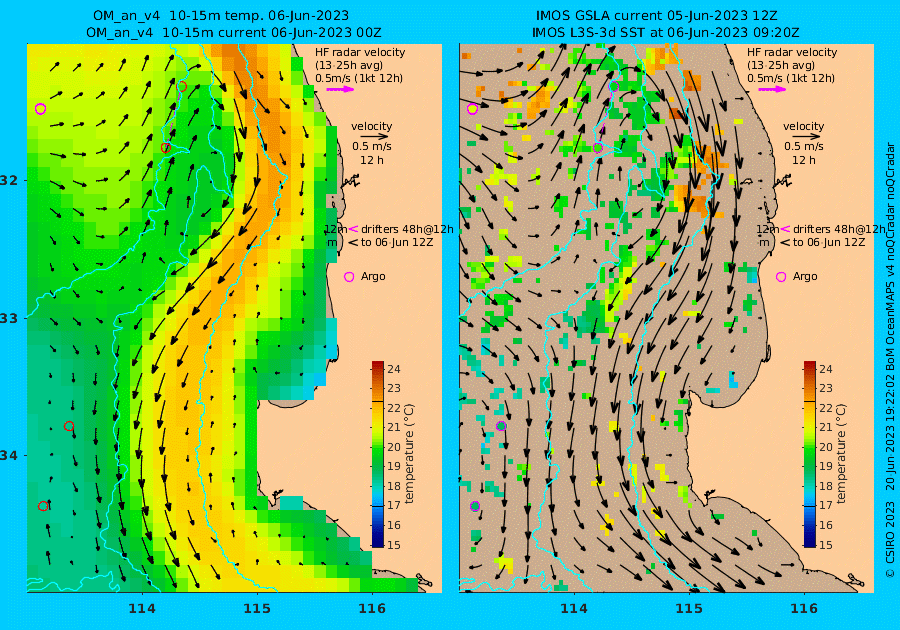Click 'HF radar velocity' text in IMOS panel
The height and width of the screenshot is (630, 900).
point(792,52)
